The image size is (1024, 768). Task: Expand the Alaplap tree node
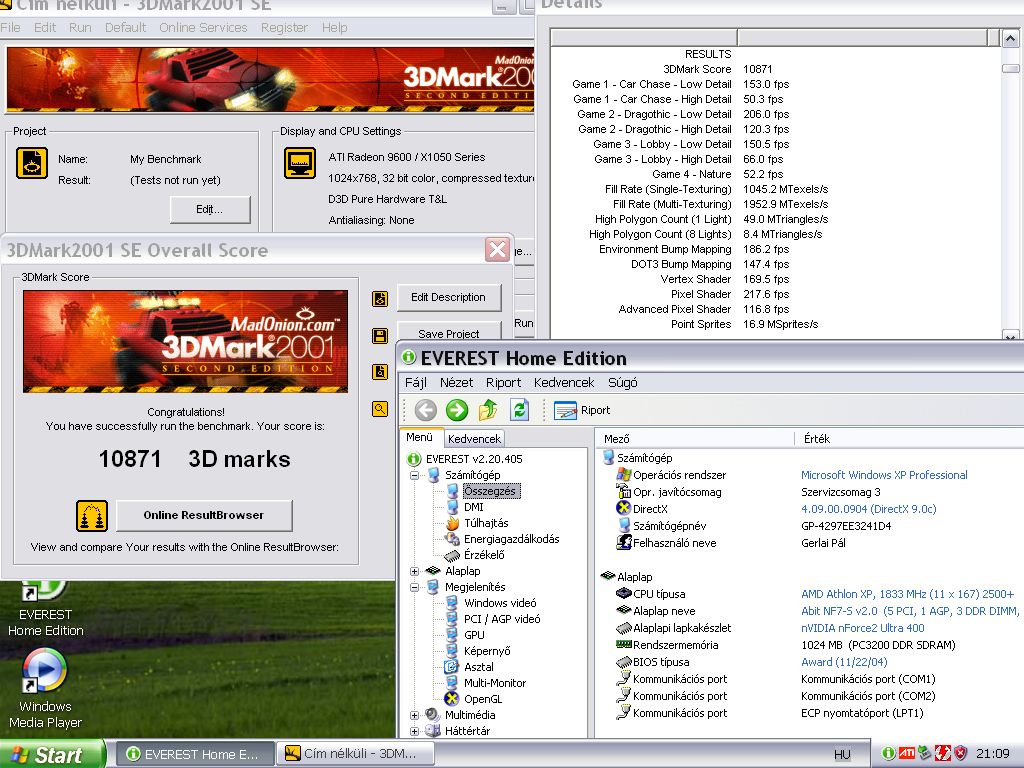(414, 571)
